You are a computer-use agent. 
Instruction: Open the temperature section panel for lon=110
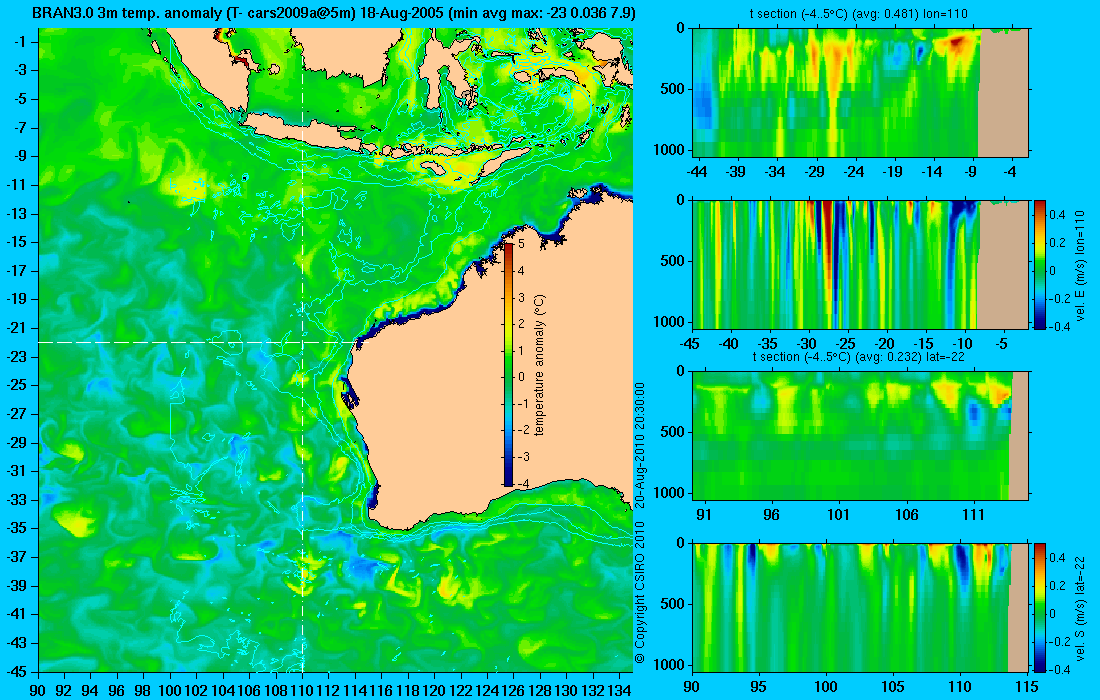[860, 93]
